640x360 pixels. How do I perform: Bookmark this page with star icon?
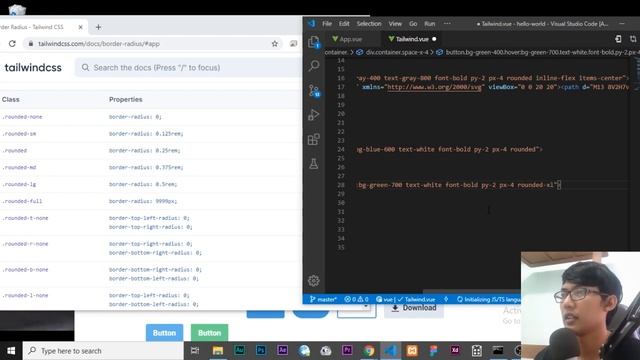(275, 44)
